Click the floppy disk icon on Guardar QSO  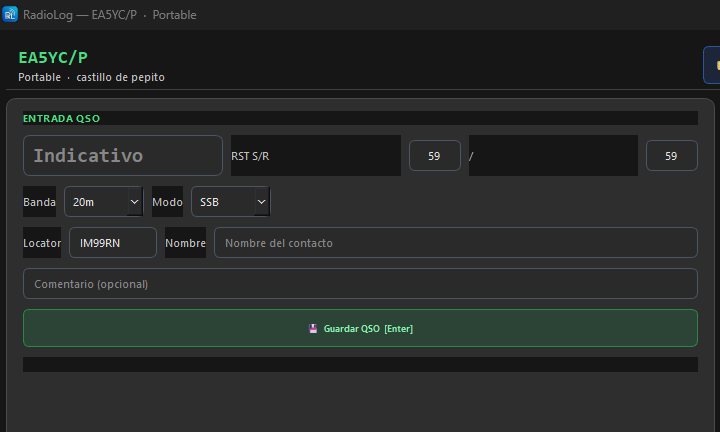[x=313, y=328]
